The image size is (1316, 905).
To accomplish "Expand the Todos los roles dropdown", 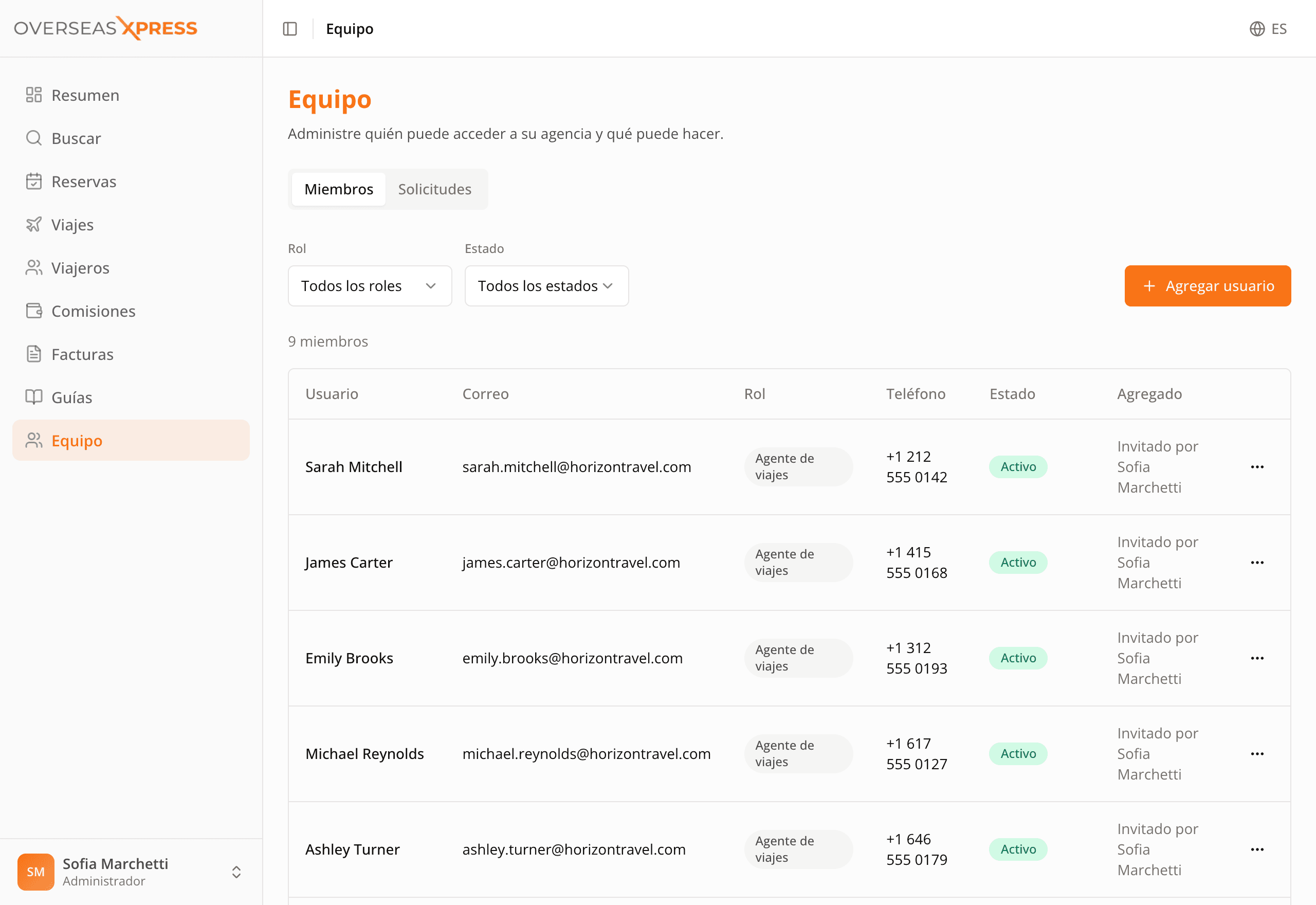I will tap(370, 286).
